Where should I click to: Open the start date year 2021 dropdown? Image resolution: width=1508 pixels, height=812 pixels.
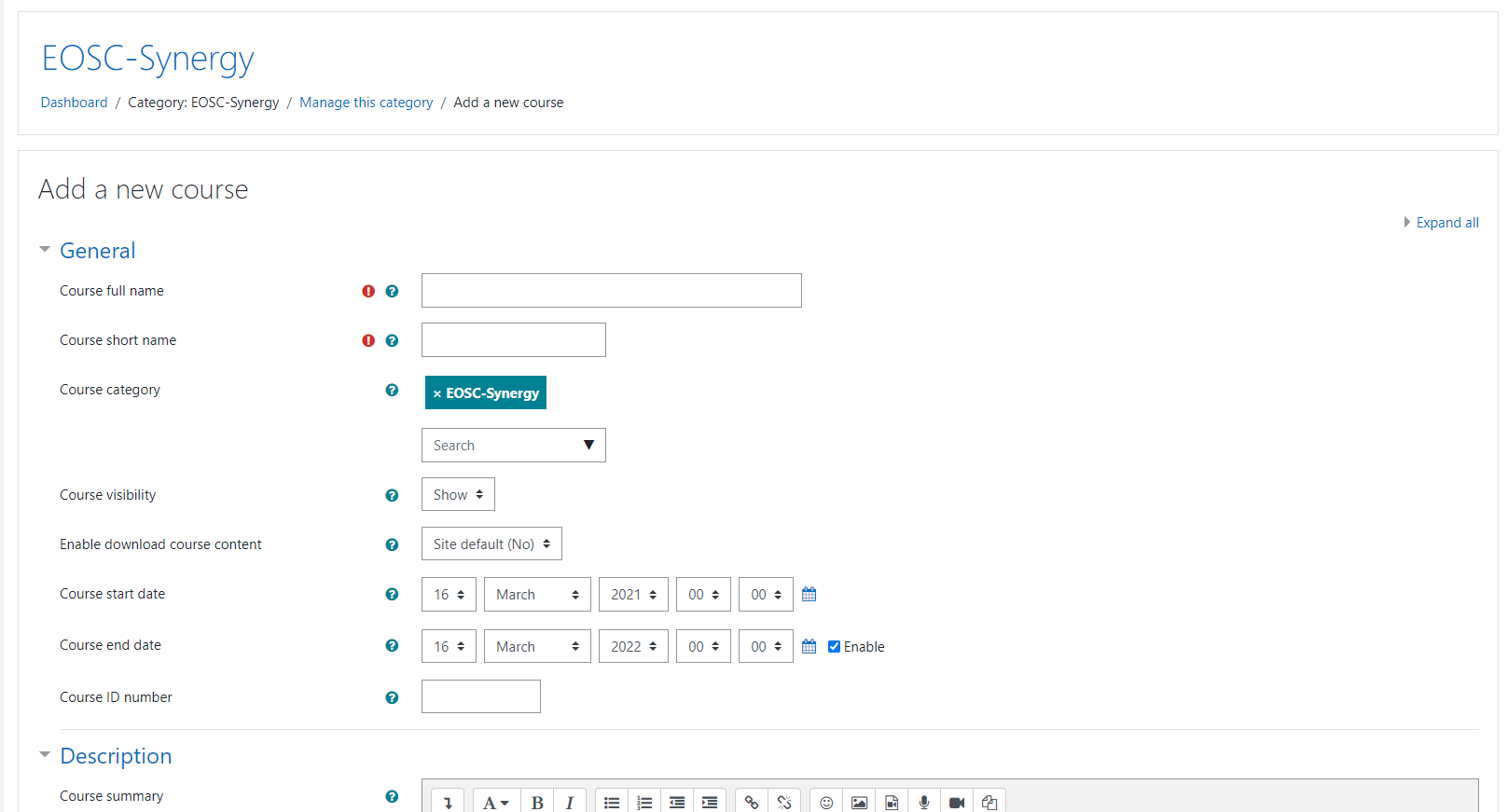pos(633,594)
